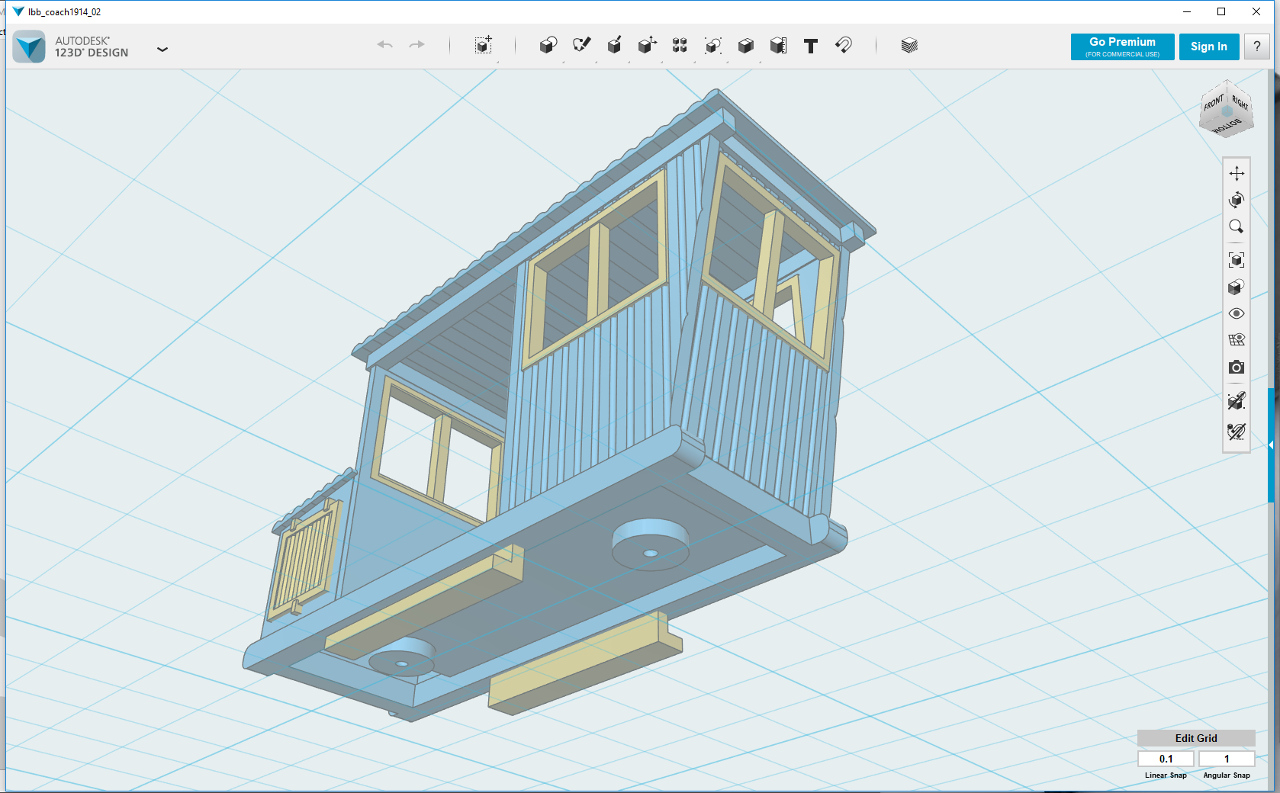Open the Angular Snap value dropdown
1280x793 pixels.
coord(1226,759)
